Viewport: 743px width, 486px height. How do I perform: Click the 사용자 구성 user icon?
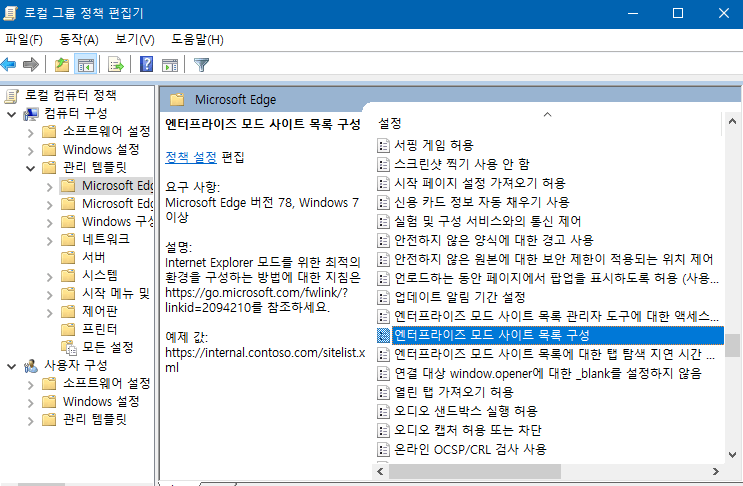(31, 366)
